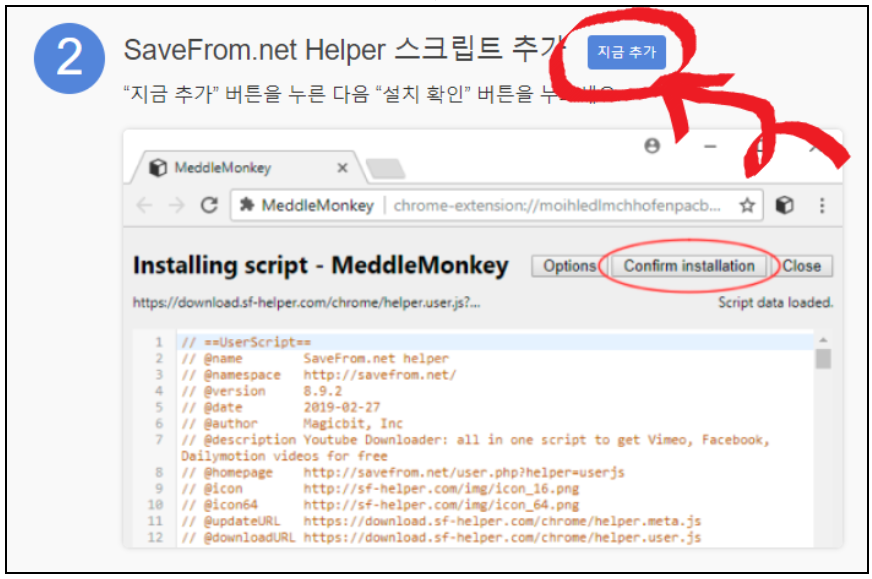Screen dimensions: 872x579
Task: Click the @namespace http://savefrom.net/ line
Action: coord(319,374)
